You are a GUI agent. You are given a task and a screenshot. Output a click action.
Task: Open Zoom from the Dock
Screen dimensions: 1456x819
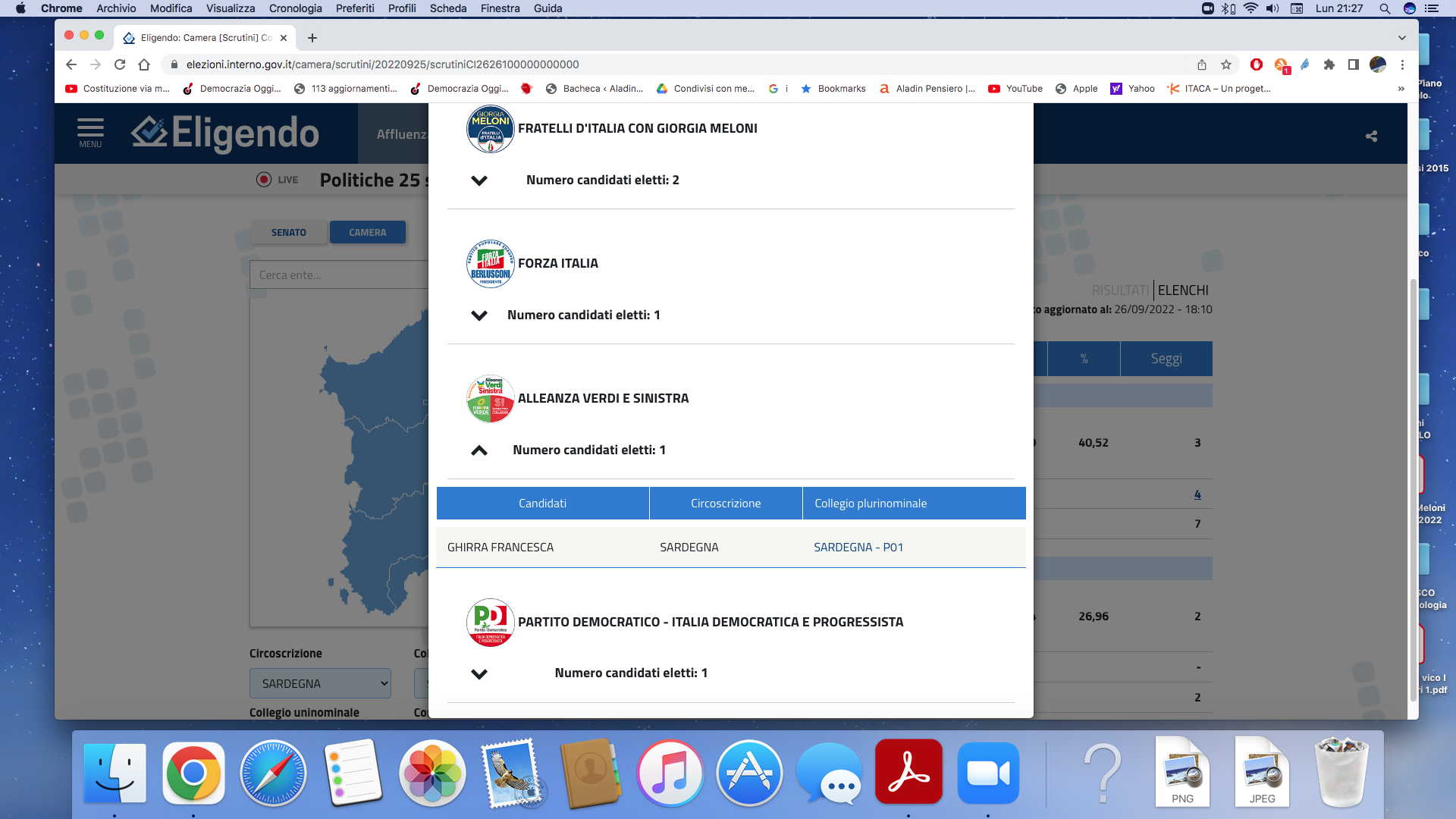click(988, 773)
